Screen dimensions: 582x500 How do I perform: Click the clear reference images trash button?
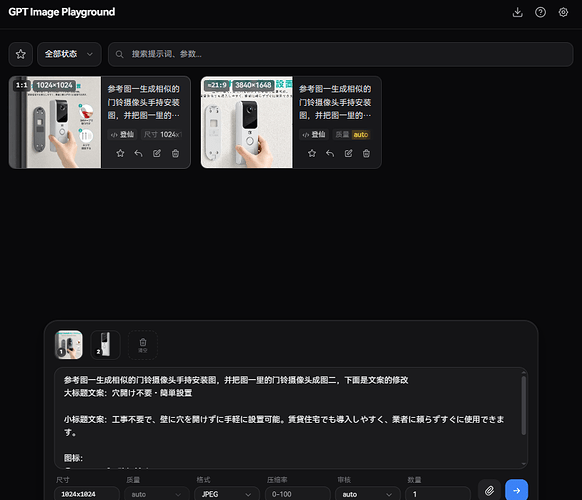143,345
